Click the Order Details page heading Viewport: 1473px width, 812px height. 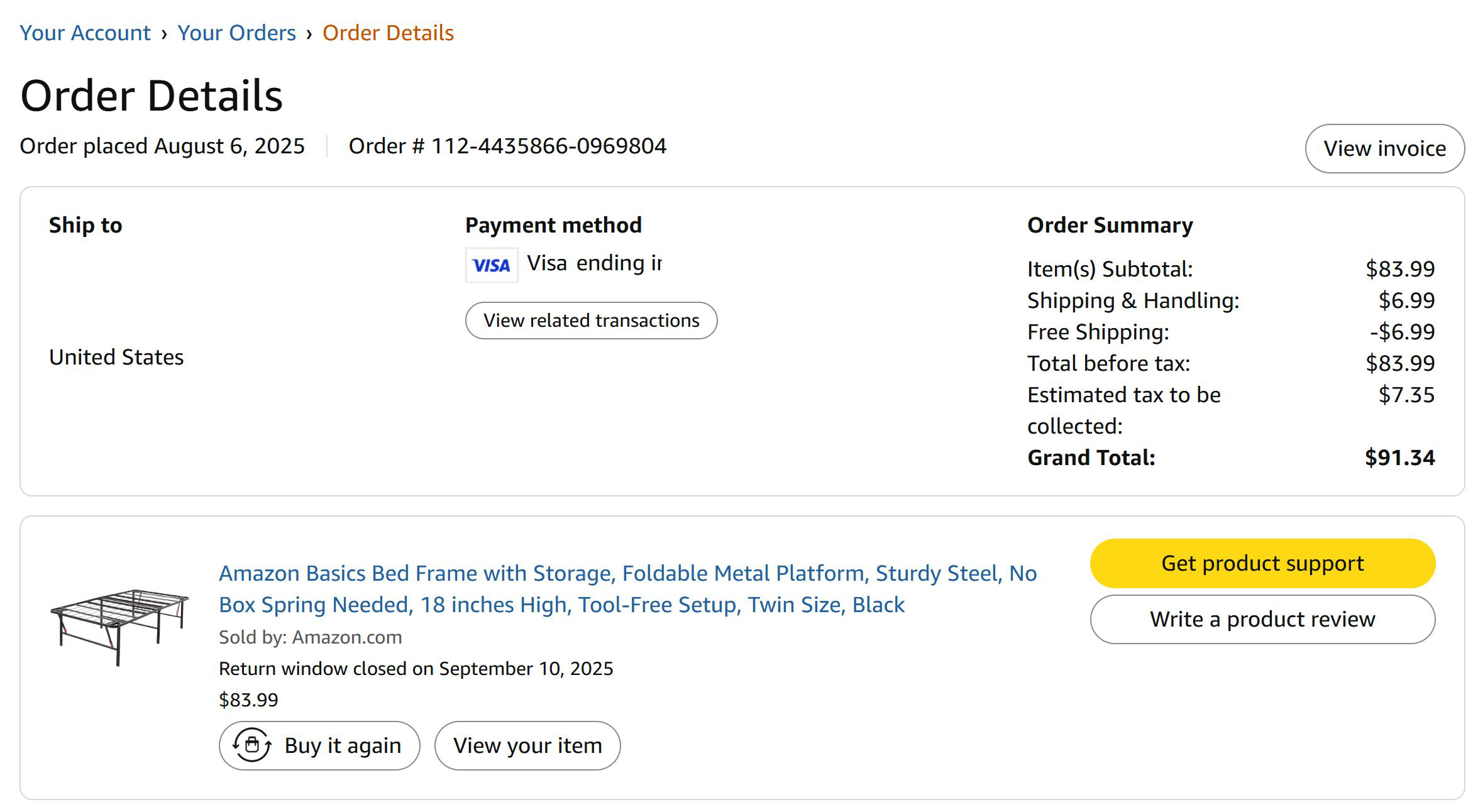152,96
